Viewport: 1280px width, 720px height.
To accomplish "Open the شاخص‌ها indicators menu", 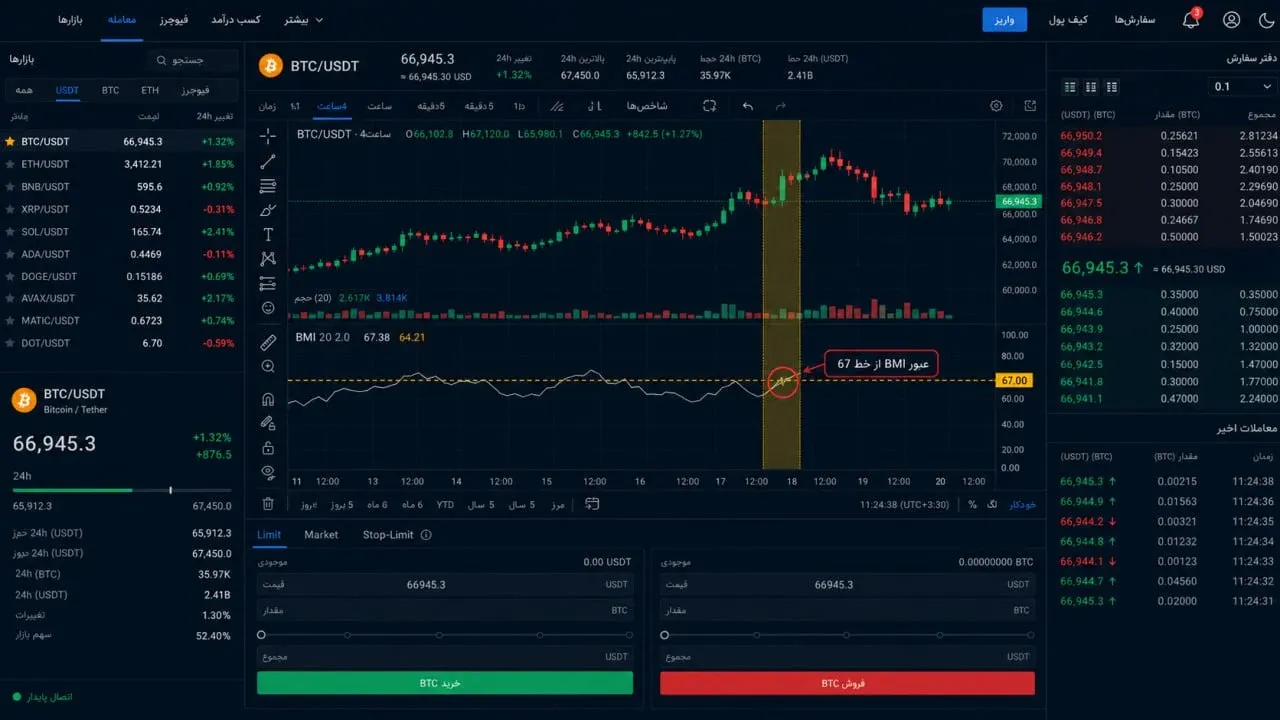I will [x=647, y=106].
